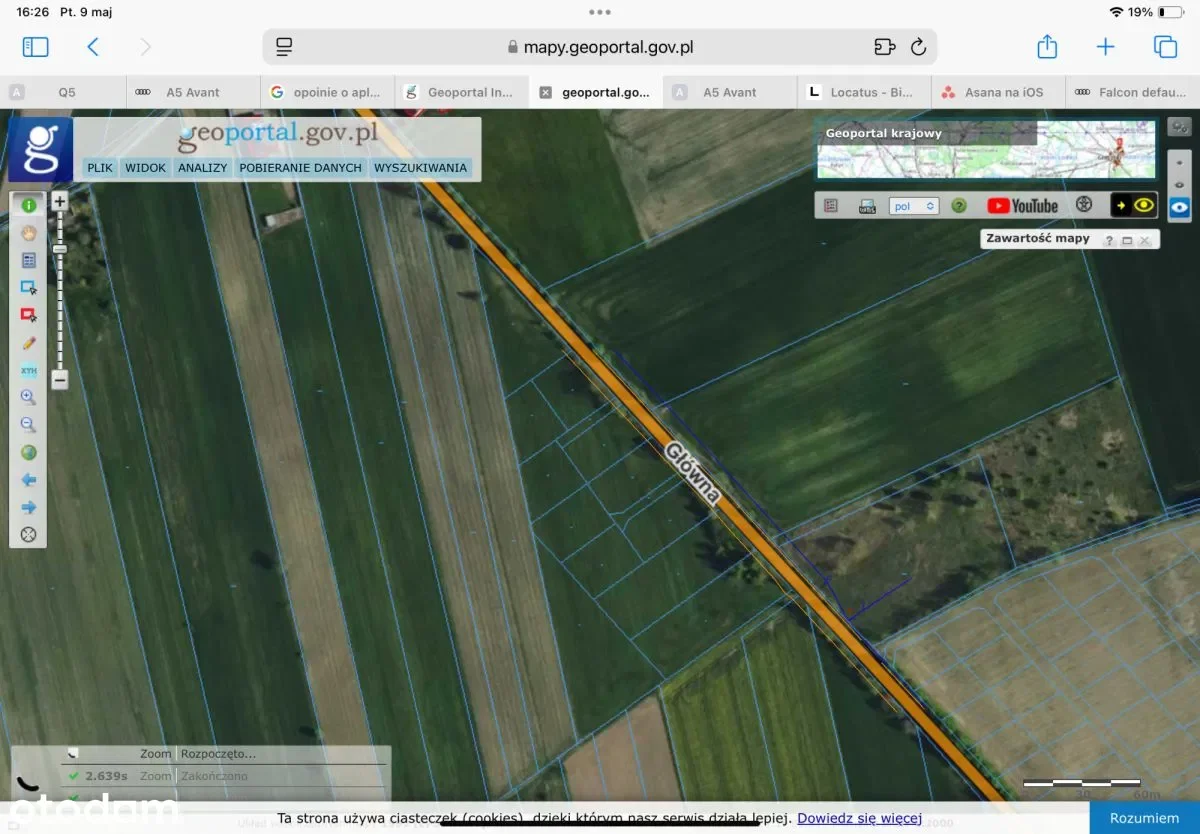This screenshot has height=834, width=1200.
Task: Select the green info identify tool
Action: 28,205
